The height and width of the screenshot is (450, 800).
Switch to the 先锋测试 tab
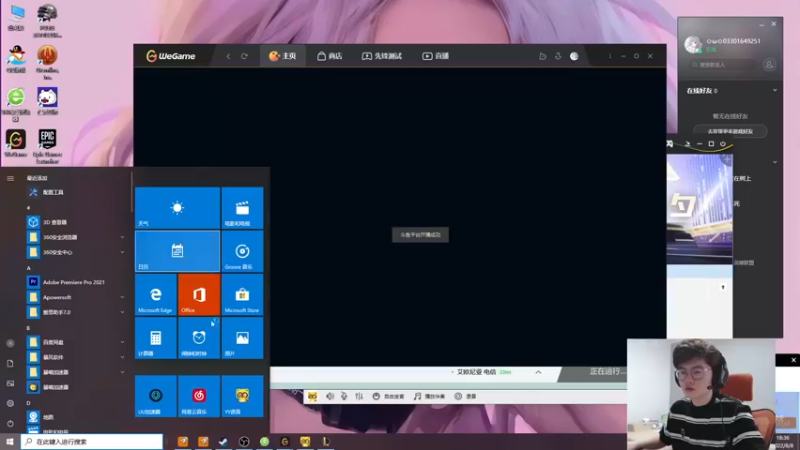[382, 56]
